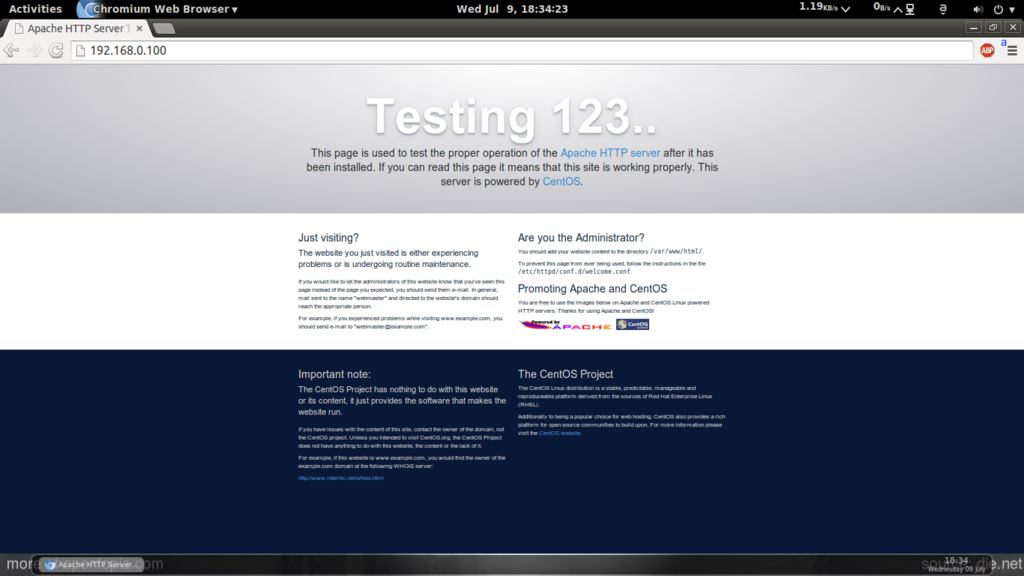
Task: Click the Powered by Apache logo
Action: click(566, 324)
